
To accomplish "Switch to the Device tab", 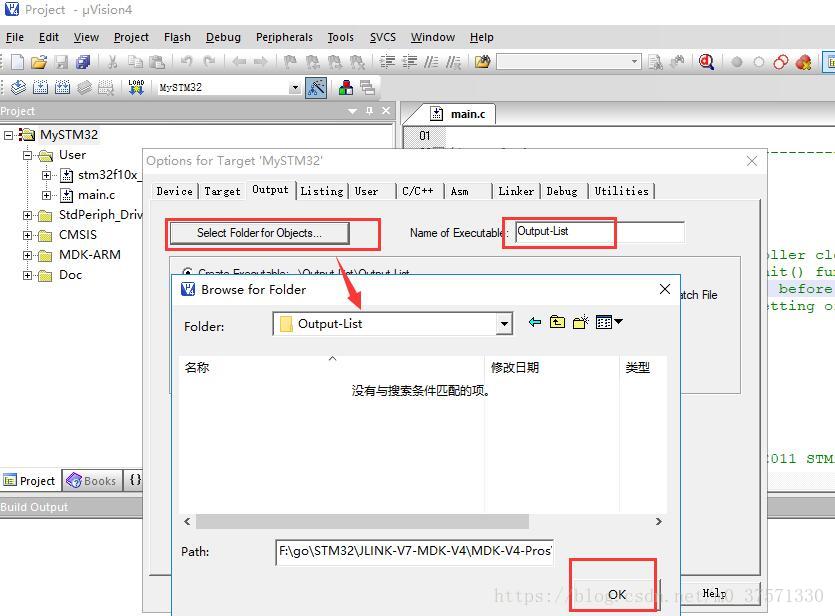I will [174, 191].
